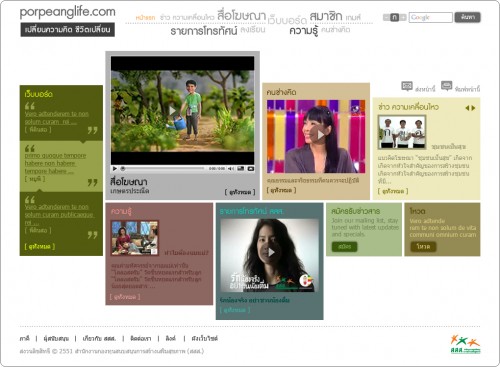Click the vote button in the โหวต box
Screen dimensions: 500x367
[x=423, y=247]
